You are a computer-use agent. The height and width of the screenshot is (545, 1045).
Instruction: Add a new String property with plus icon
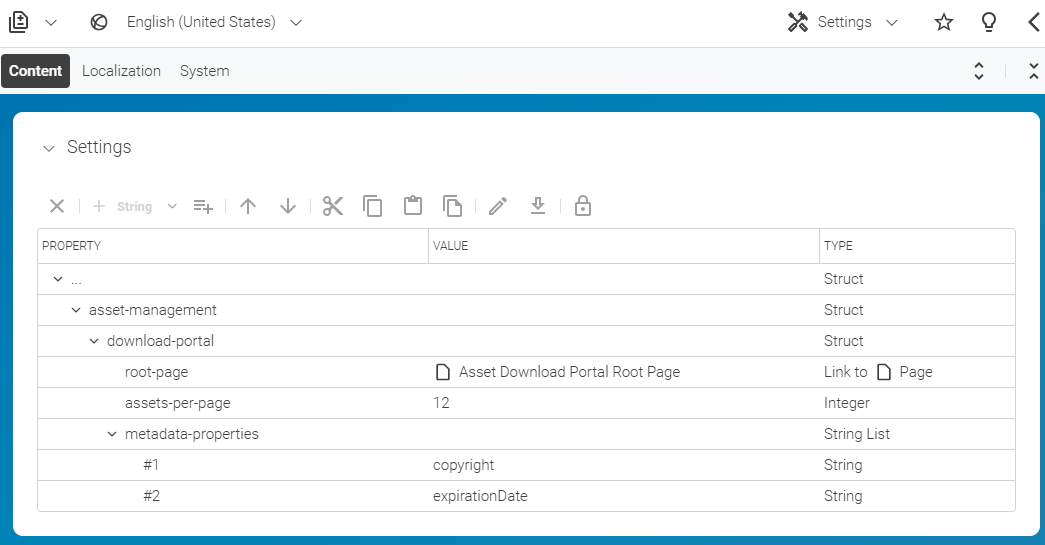pyautogui.click(x=99, y=207)
